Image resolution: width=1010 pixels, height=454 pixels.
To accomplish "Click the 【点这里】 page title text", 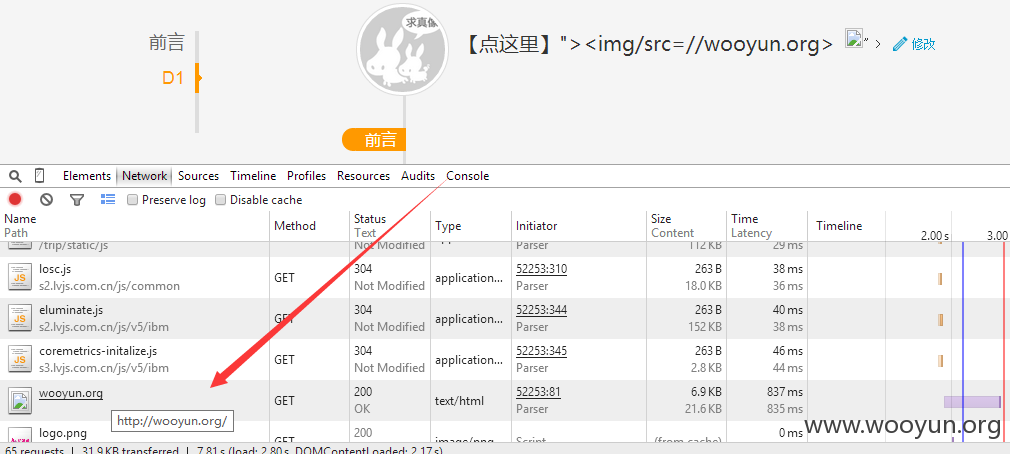I will (x=511, y=44).
